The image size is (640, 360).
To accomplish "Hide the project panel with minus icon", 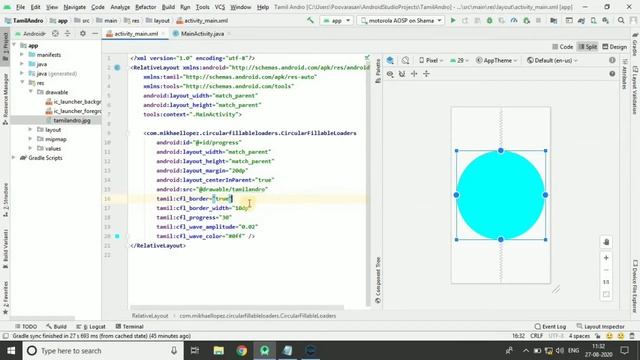I will [x=95, y=33].
